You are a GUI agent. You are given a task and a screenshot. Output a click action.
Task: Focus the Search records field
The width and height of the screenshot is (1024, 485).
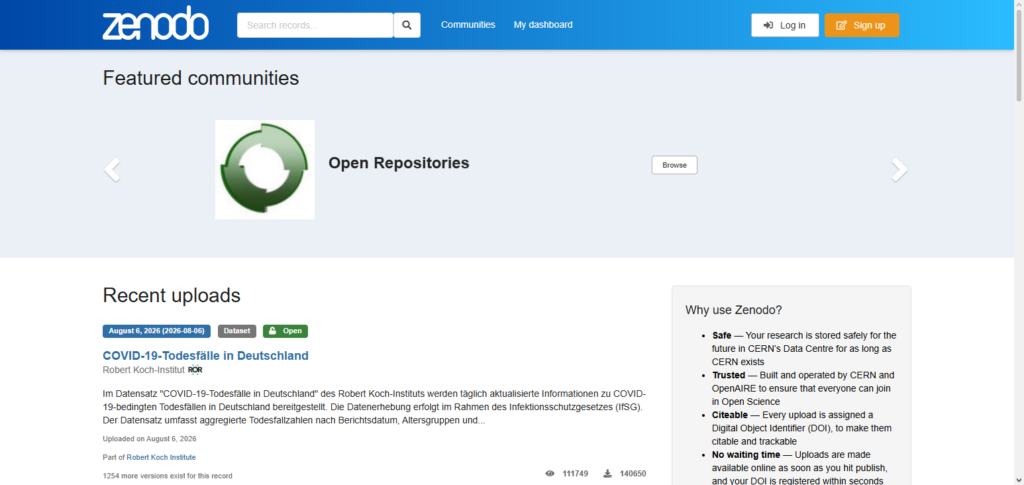[315, 25]
